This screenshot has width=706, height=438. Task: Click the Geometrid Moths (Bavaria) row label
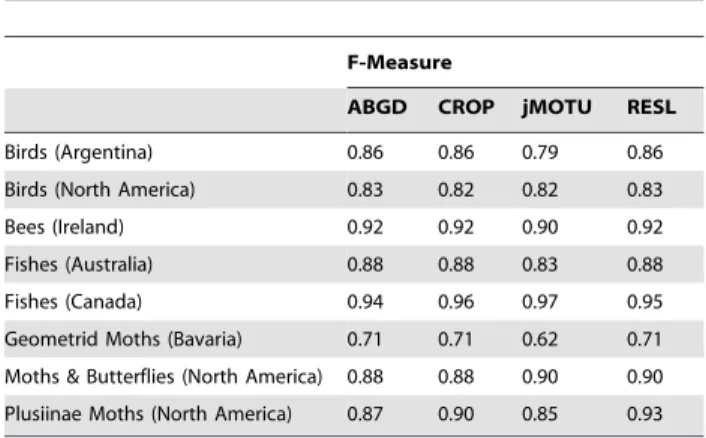tap(123, 339)
